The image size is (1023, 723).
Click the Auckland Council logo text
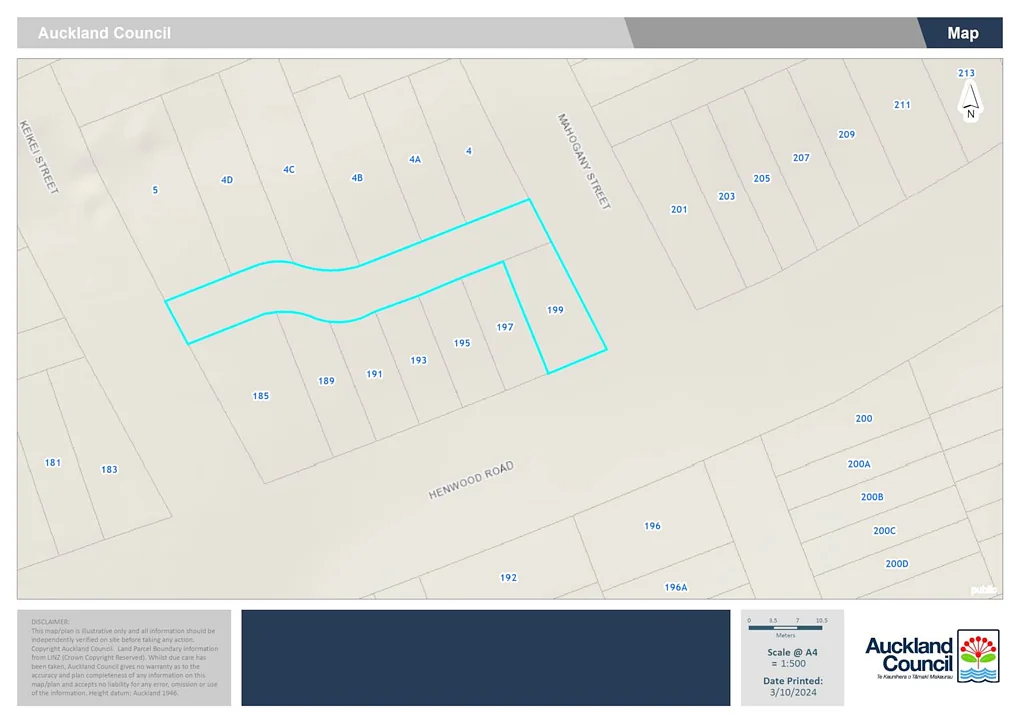coord(908,655)
